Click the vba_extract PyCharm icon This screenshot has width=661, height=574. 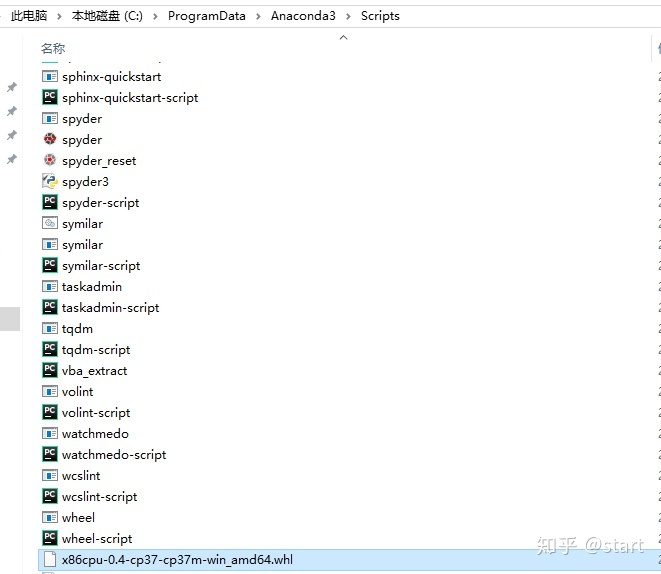click(50, 370)
